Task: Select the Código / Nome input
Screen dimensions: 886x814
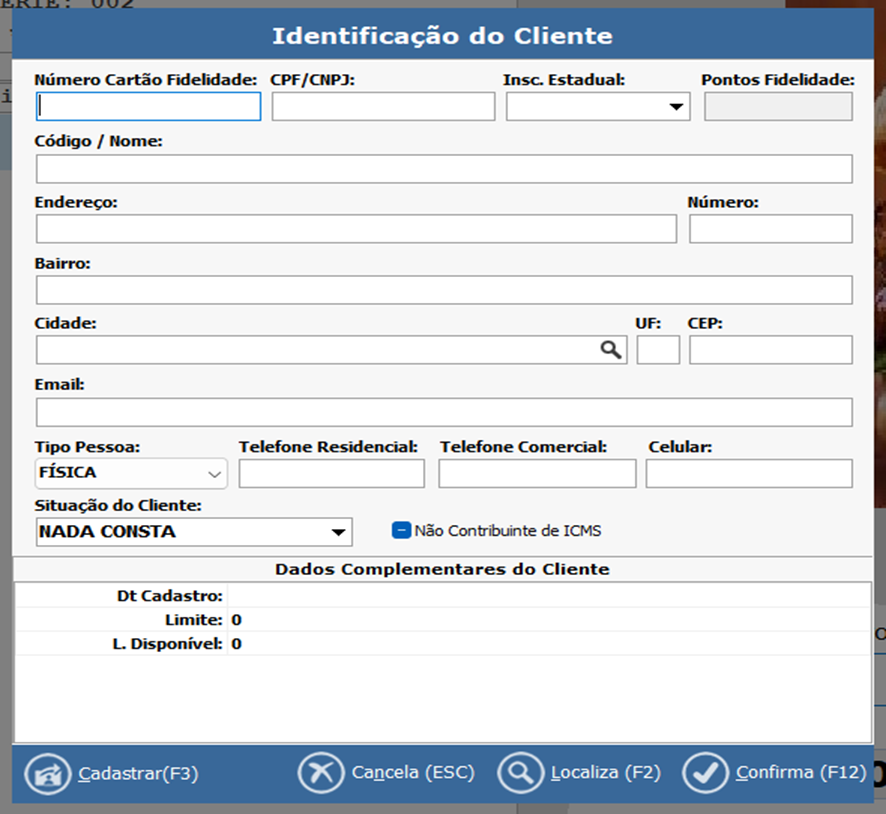Action: (x=444, y=169)
